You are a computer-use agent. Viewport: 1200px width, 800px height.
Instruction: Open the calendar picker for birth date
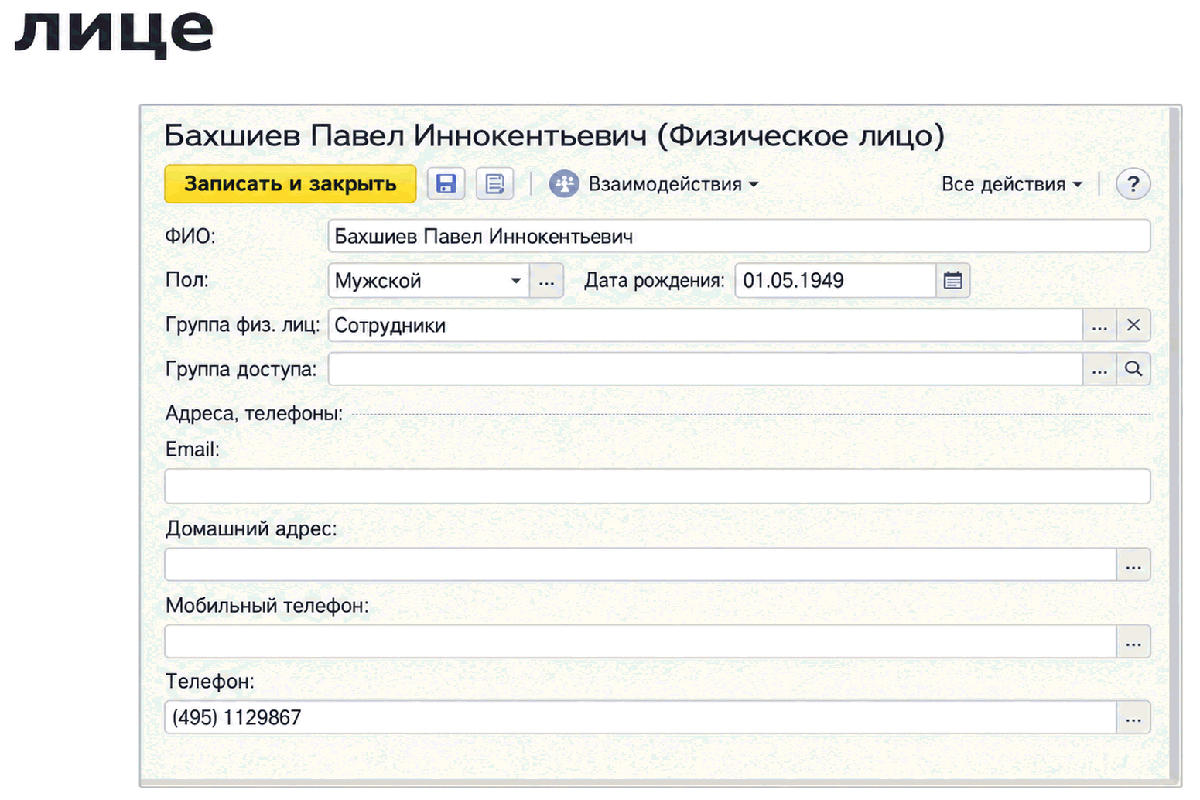tap(953, 281)
